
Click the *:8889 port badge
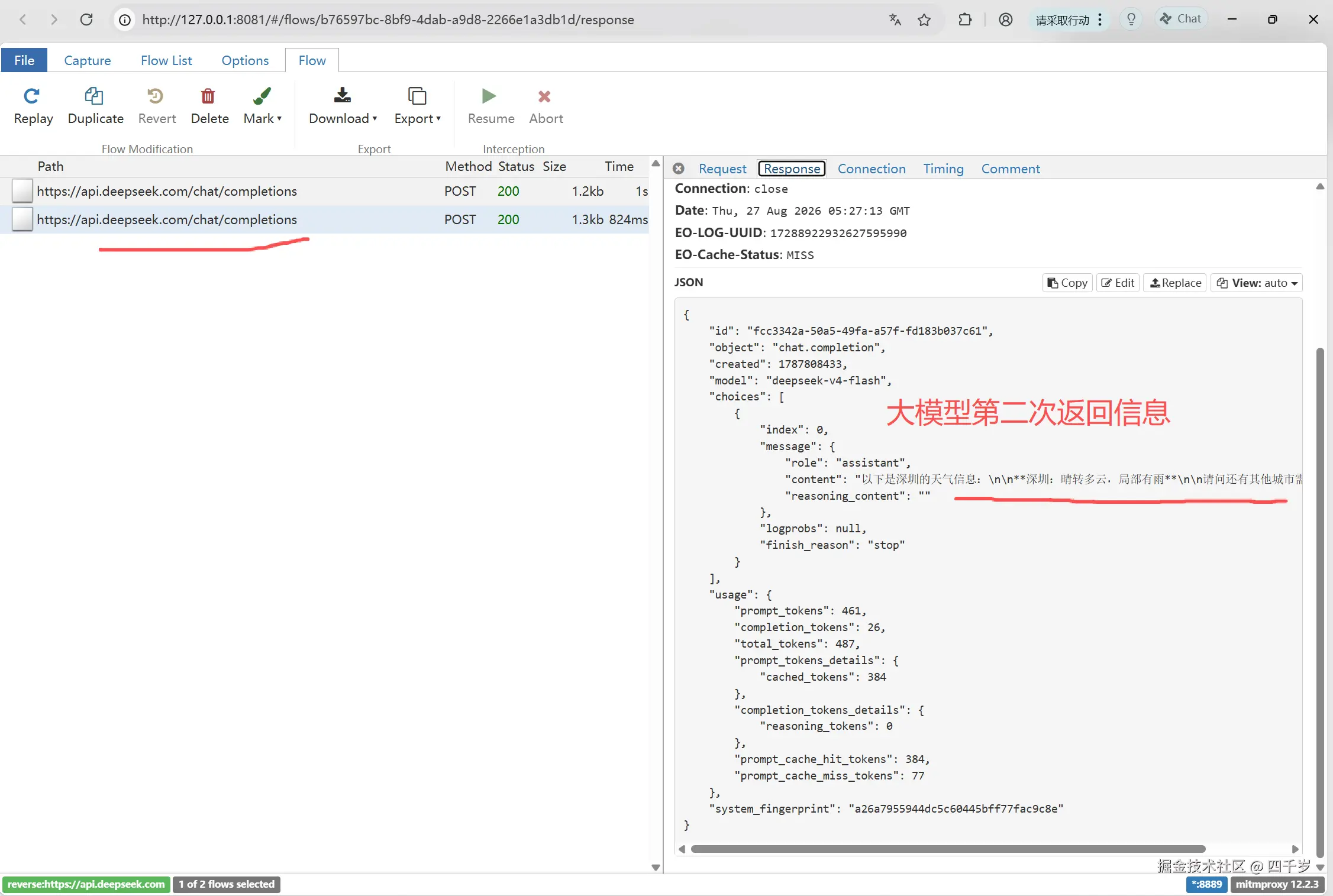tap(1207, 884)
